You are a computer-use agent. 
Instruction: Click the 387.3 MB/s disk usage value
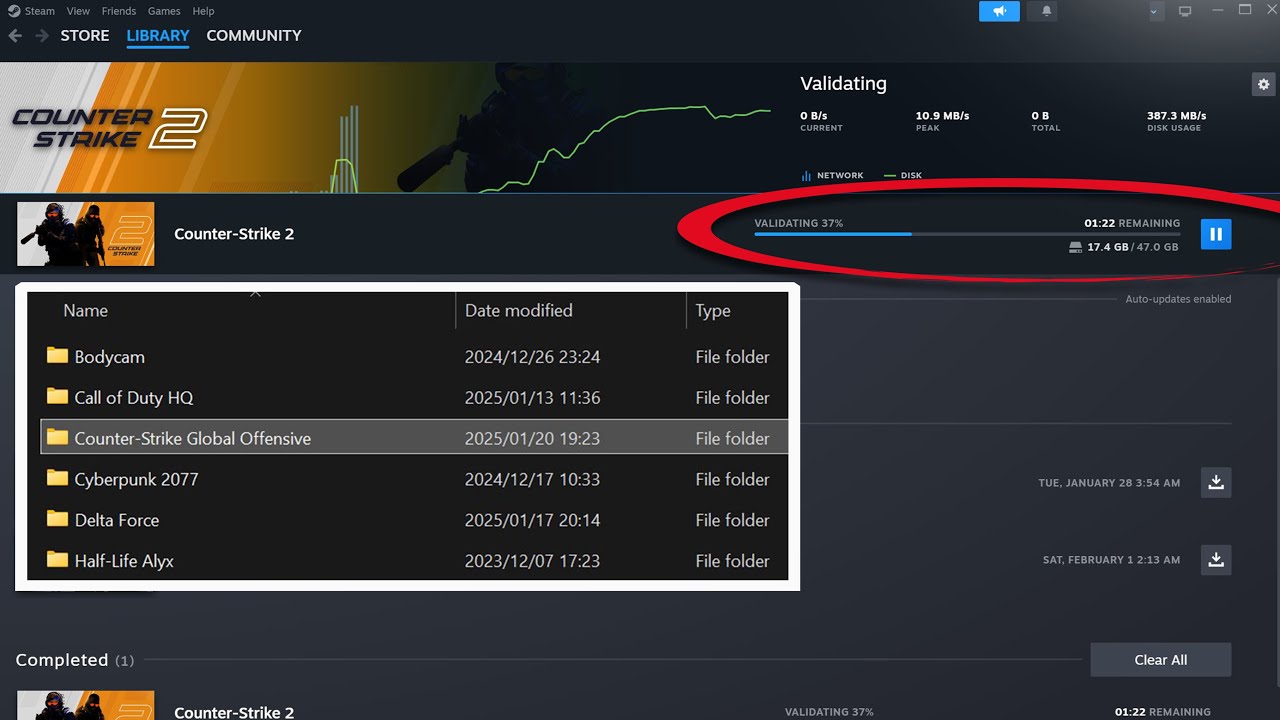click(1177, 116)
